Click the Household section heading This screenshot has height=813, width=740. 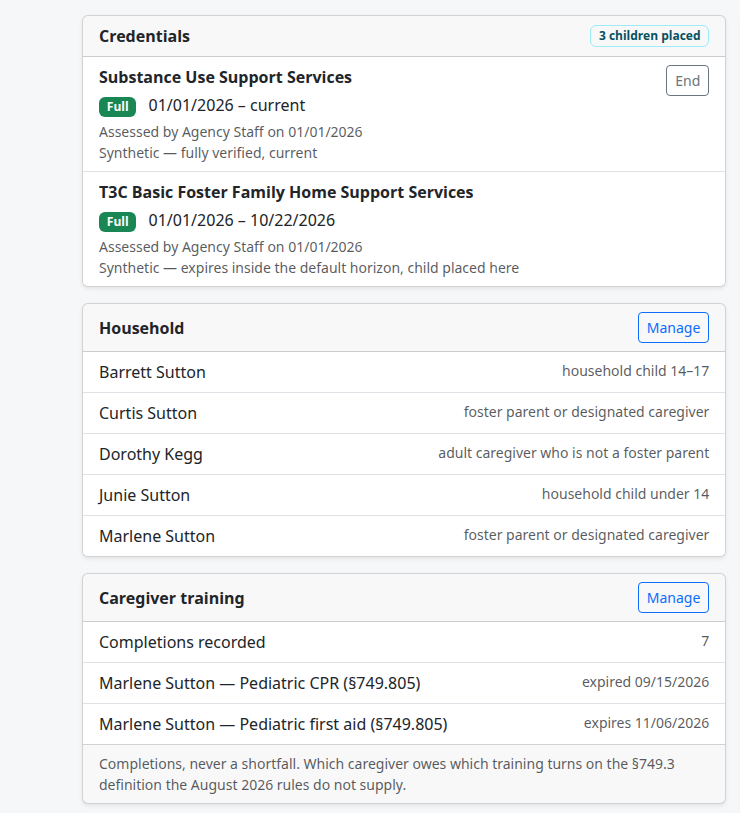(x=142, y=328)
